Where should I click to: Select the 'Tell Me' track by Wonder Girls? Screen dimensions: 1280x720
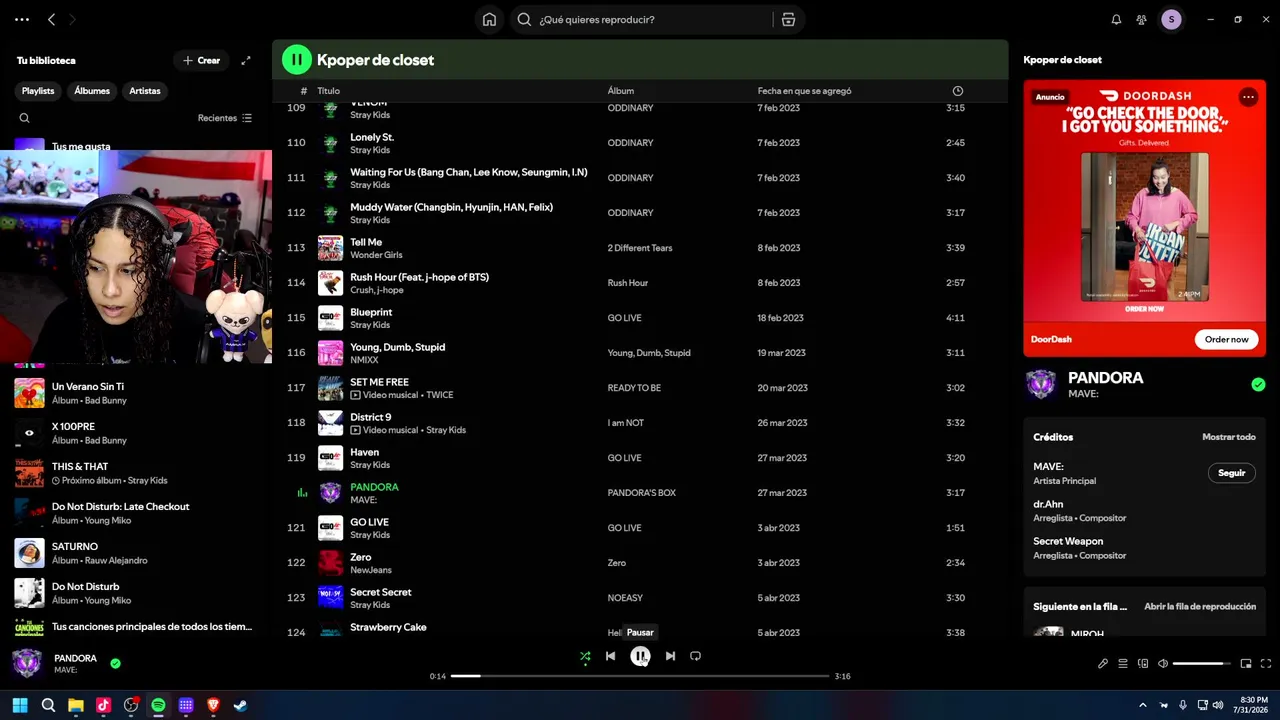click(x=640, y=248)
